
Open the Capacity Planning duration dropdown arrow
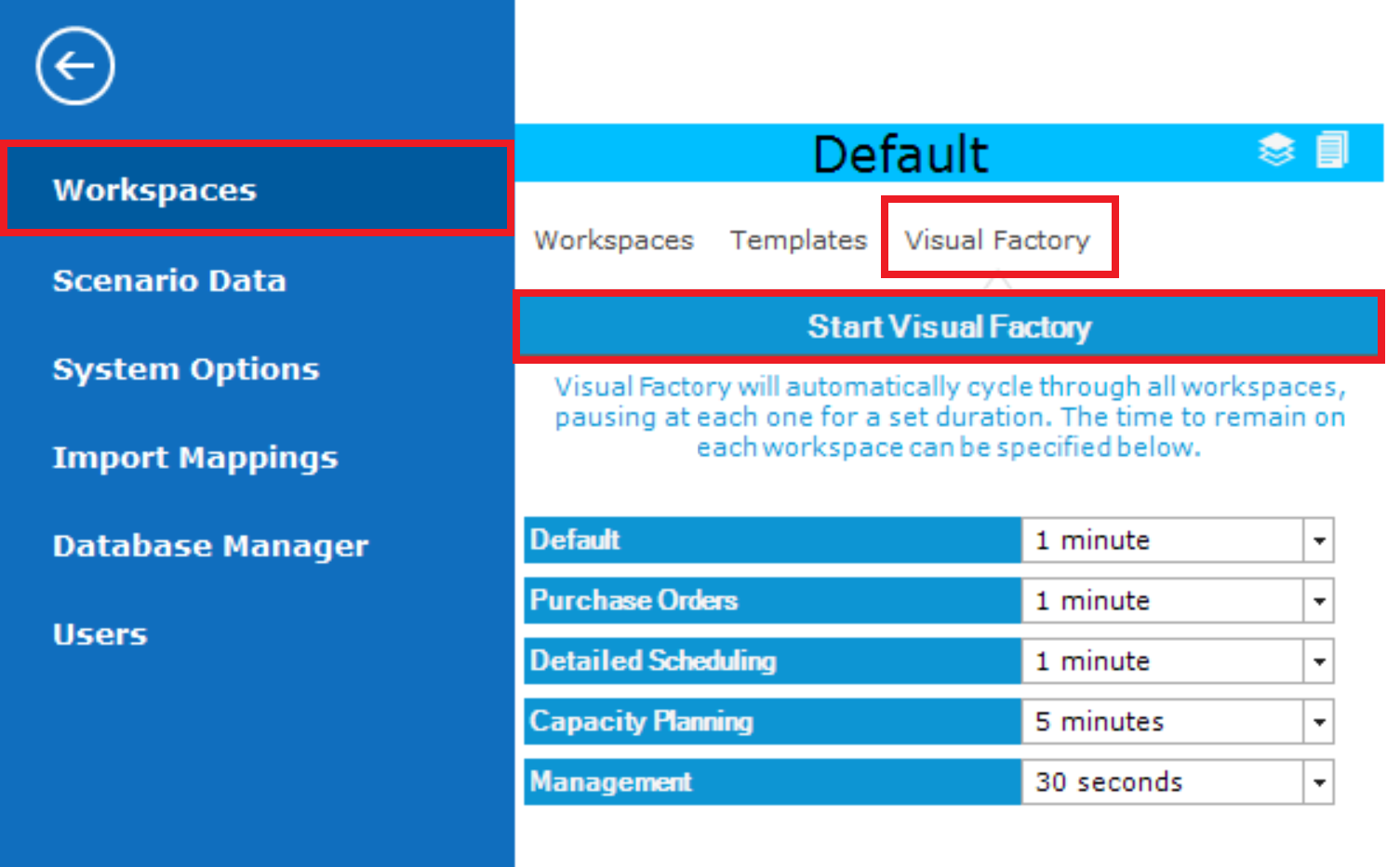coord(1319,722)
